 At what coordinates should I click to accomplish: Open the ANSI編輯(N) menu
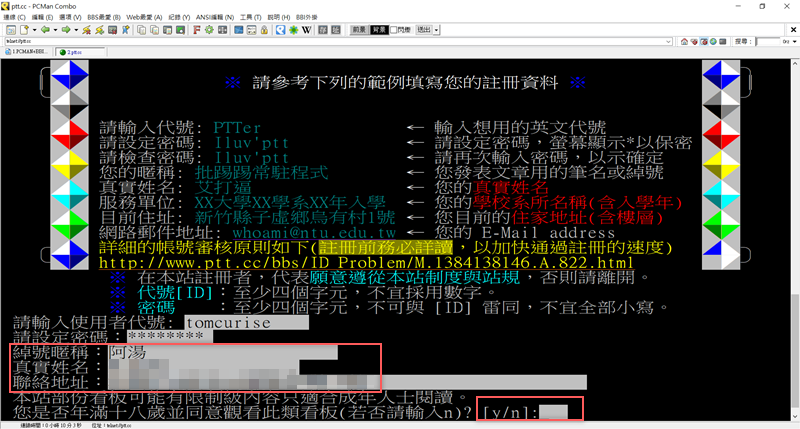tap(214, 17)
